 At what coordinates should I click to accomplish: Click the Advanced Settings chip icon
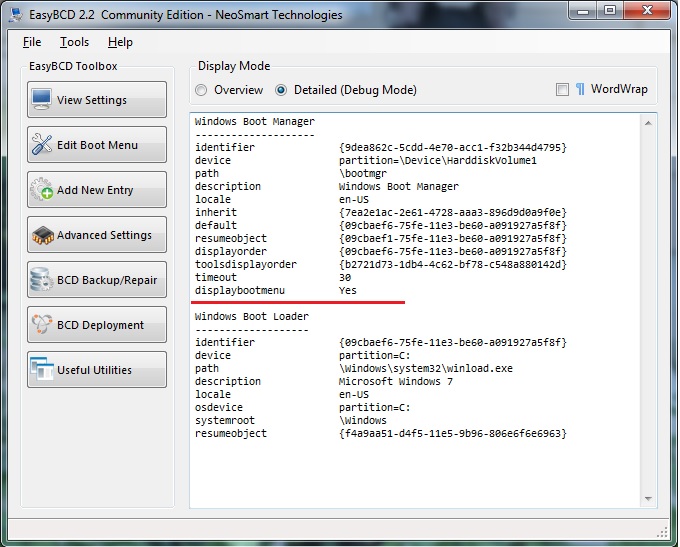42,235
